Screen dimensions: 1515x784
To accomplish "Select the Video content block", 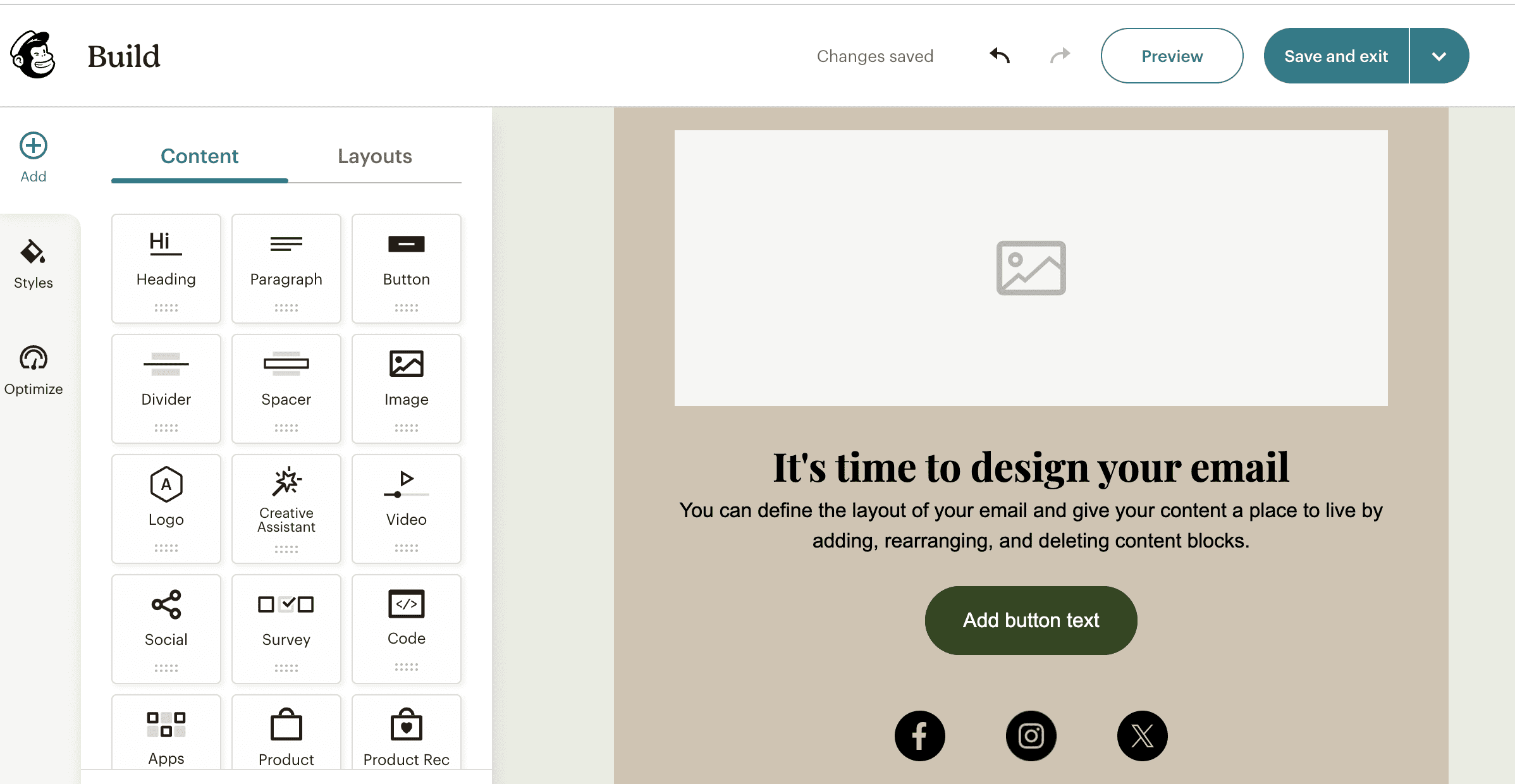I will pos(406,508).
